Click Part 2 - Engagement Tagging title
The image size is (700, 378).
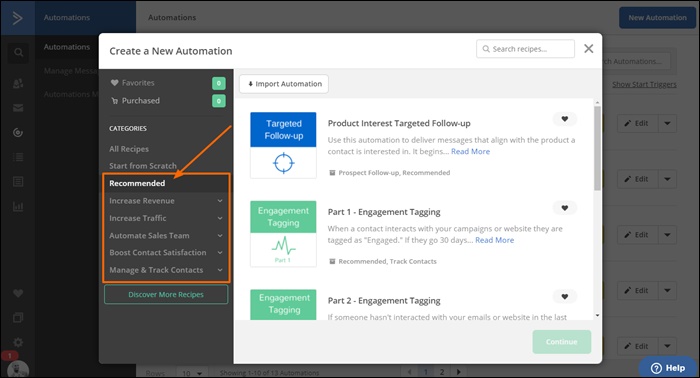coord(384,301)
